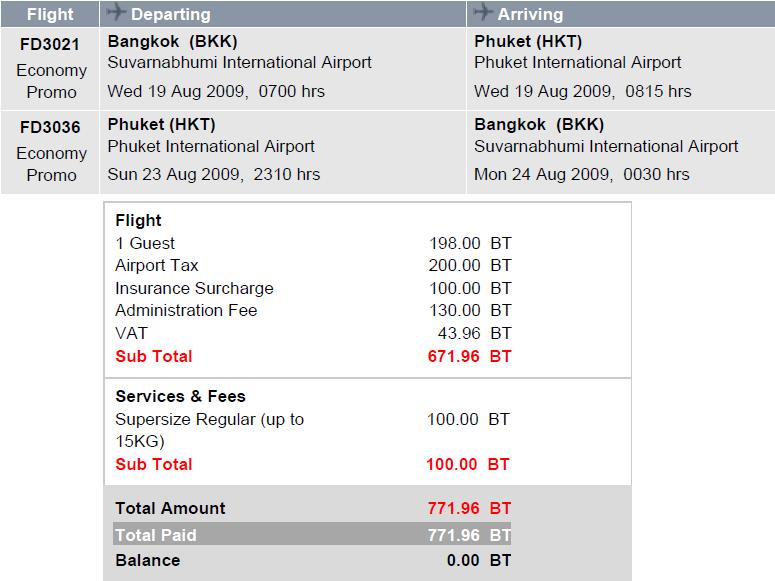The image size is (775, 581).
Task: Click the Departing column airplane icon
Action: tap(116, 12)
